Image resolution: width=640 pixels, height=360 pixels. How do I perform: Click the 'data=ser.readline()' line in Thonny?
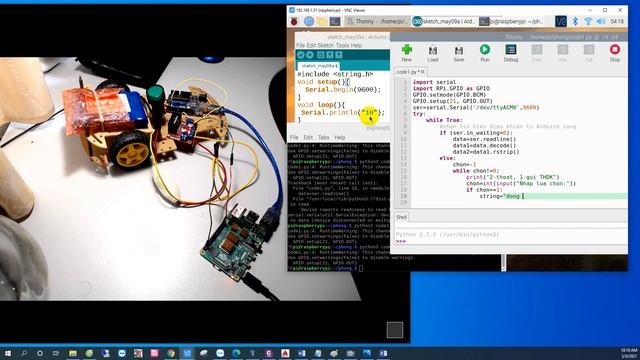click(x=484, y=139)
